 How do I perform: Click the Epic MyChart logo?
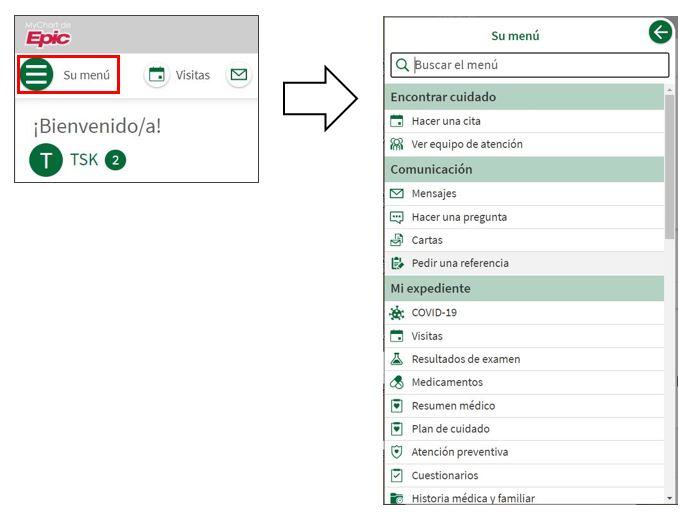(x=48, y=35)
